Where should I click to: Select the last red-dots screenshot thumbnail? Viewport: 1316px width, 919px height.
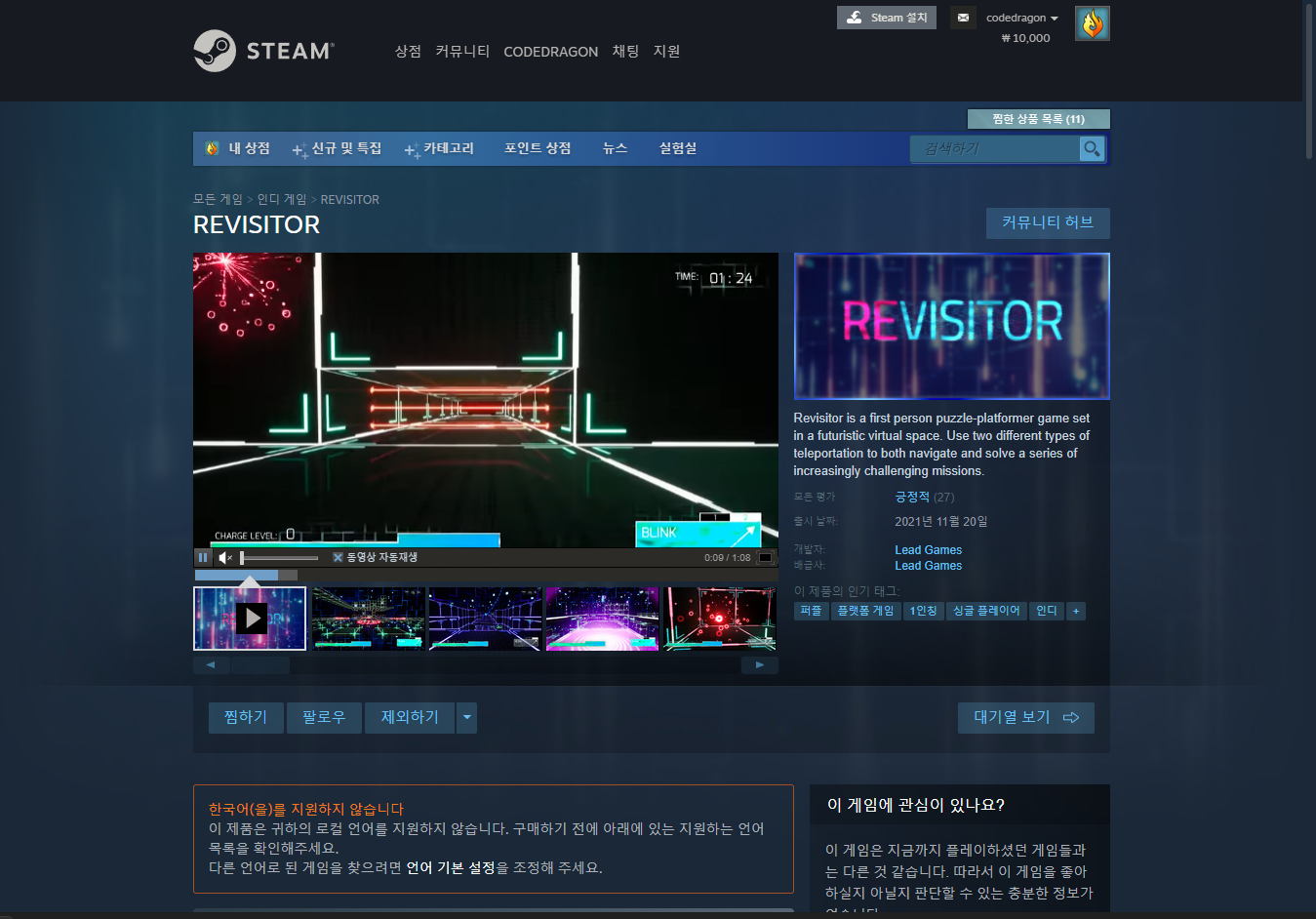click(719, 619)
